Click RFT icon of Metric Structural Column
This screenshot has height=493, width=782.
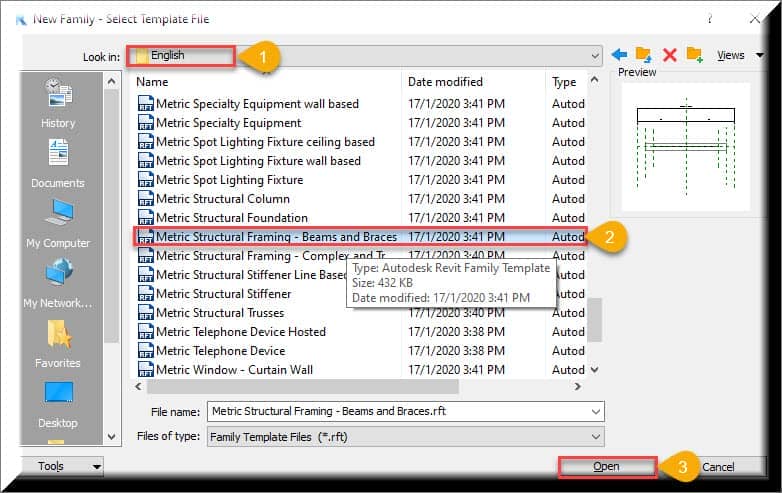tap(145, 198)
